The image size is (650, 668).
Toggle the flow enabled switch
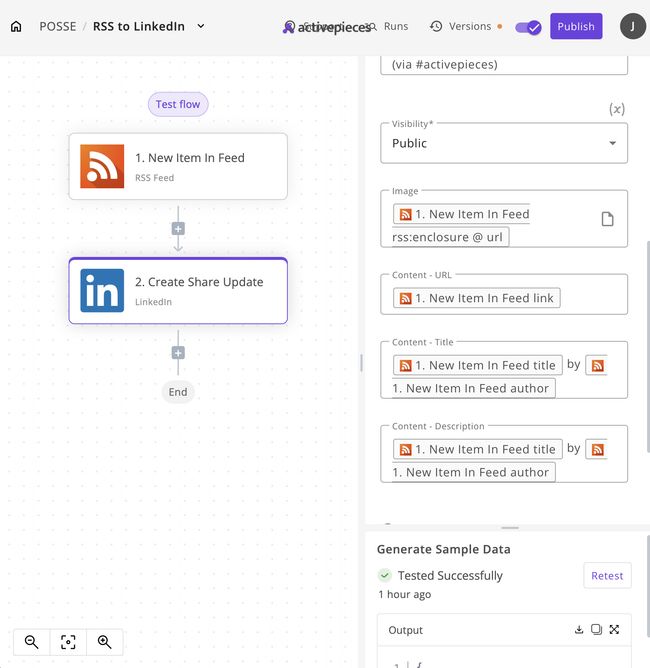click(x=528, y=28)
